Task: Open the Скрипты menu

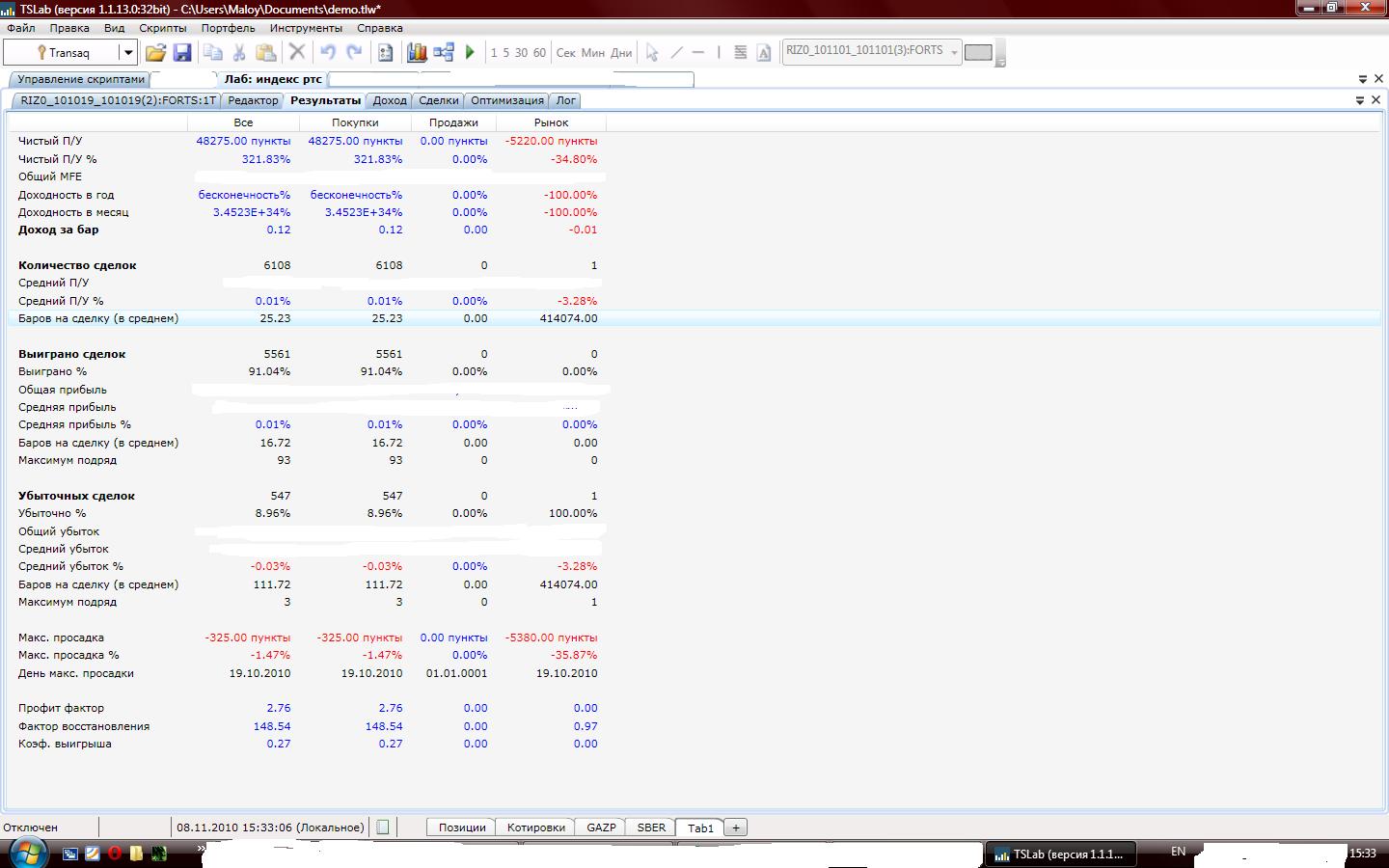Action: (x=162, y=28)
